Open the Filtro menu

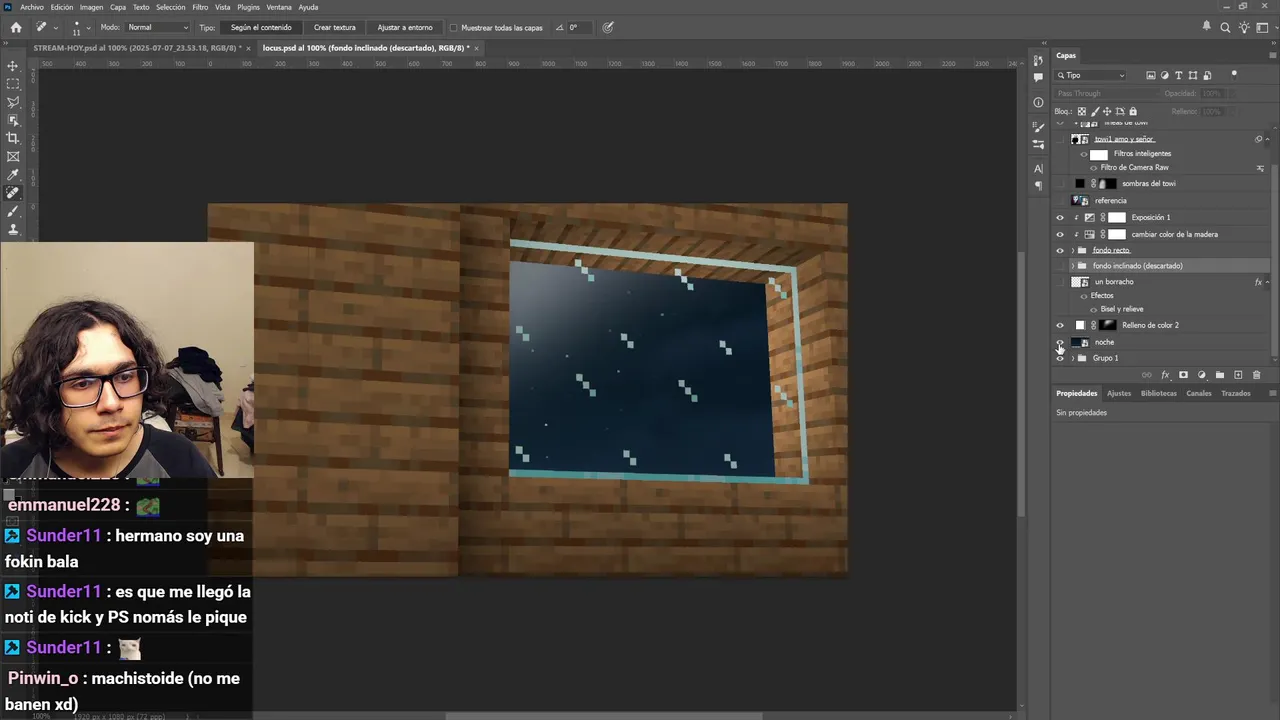click(x=200, y=7)
